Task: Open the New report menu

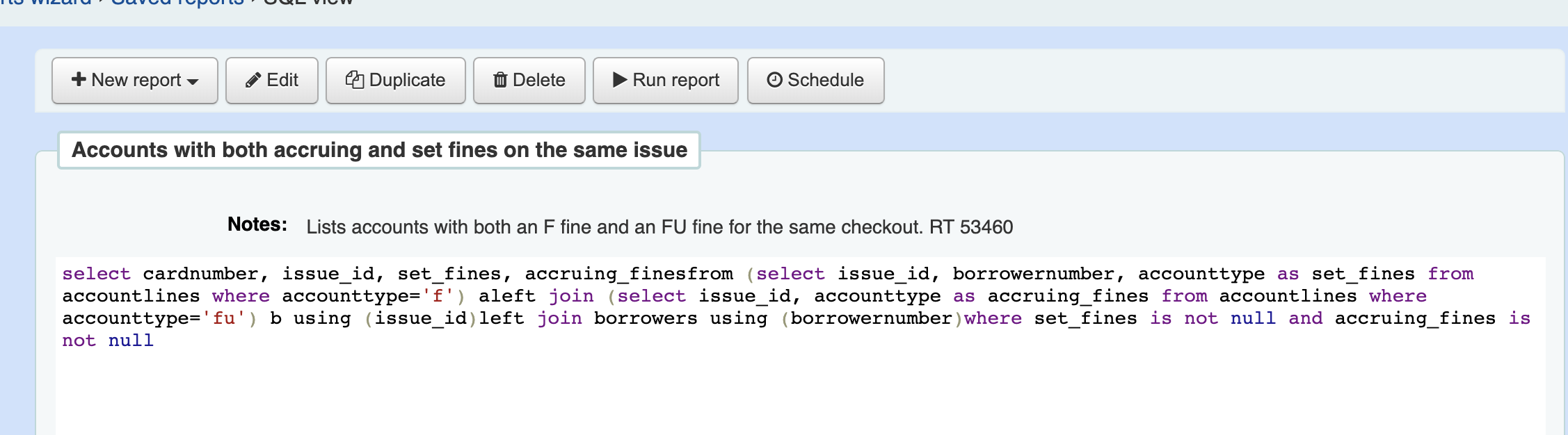Action: (x=136, y=81)
